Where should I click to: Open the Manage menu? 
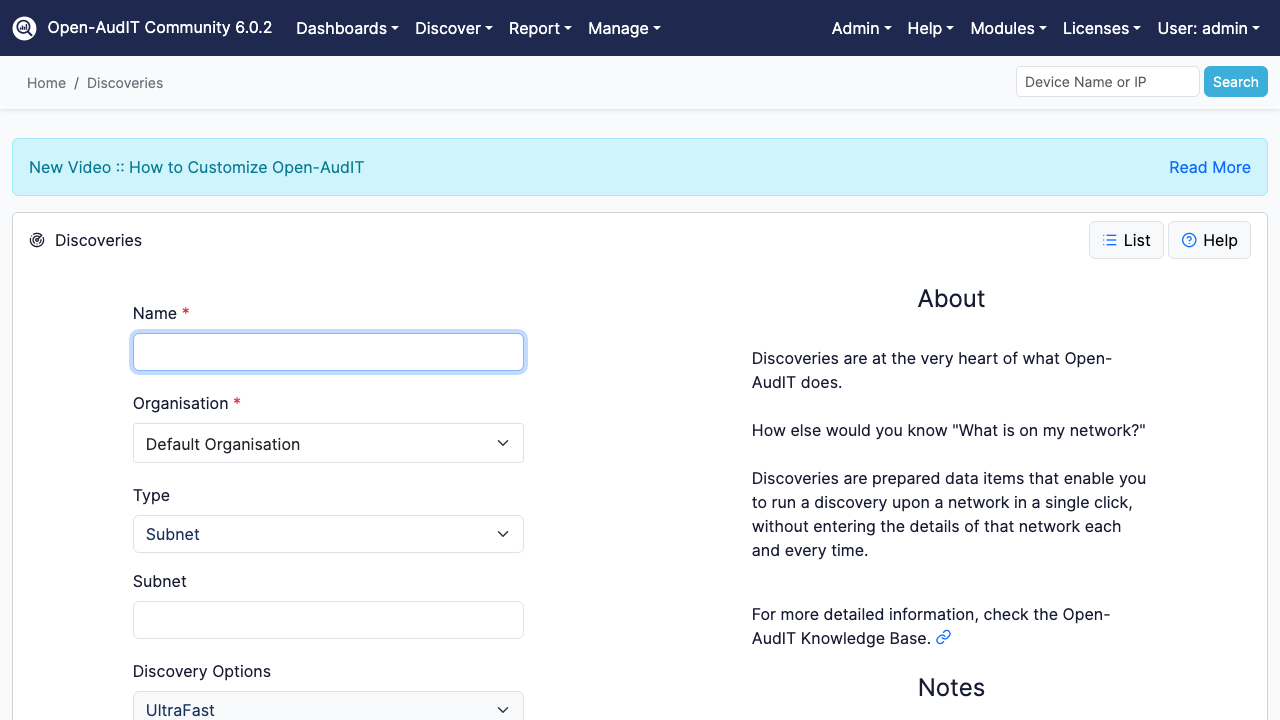[x=624, y=28]
